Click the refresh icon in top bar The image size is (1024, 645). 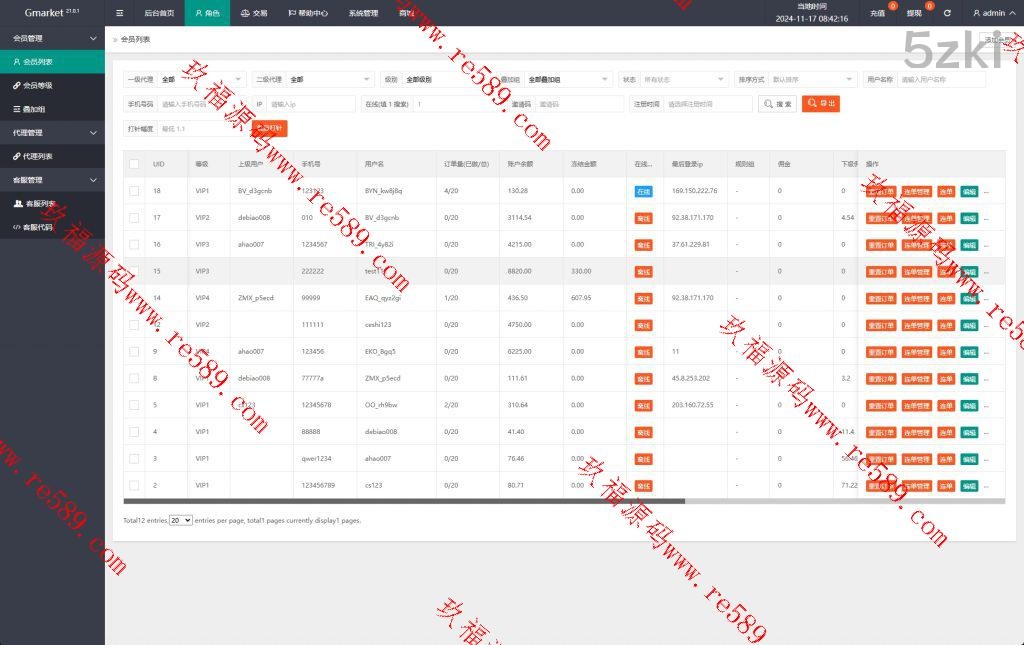click(947, 14)
